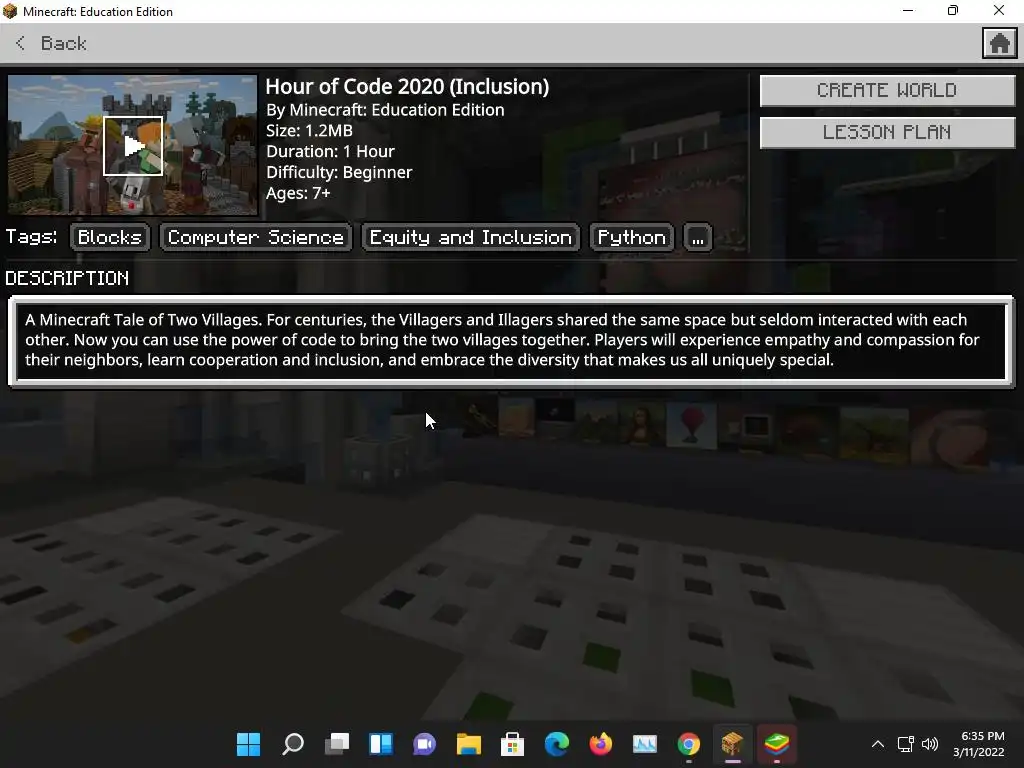Open Windows Search from taskbar
Viewport: 1024px width, 768px height.
pyautogui.click(x=293, y=744)
